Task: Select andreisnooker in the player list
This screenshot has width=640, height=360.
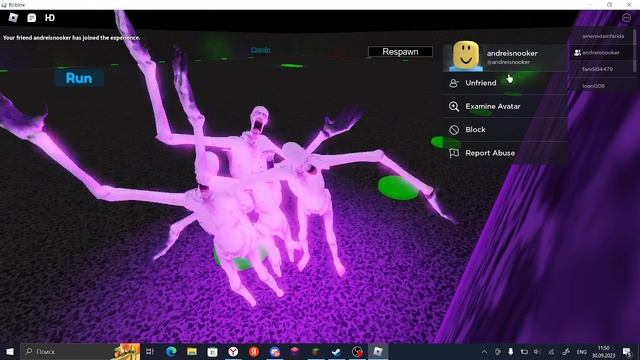Action: (600, 53)
